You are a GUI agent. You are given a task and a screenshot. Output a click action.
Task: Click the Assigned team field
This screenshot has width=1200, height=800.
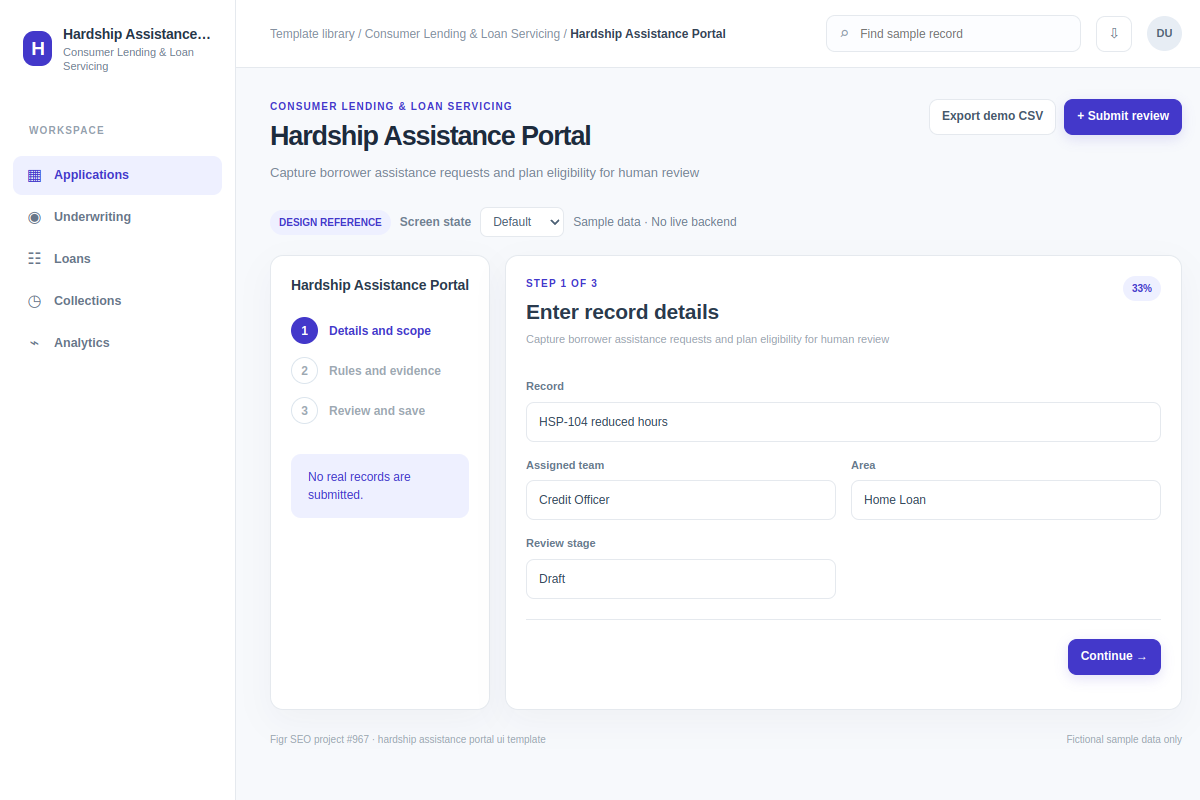[x=681, y=500]
